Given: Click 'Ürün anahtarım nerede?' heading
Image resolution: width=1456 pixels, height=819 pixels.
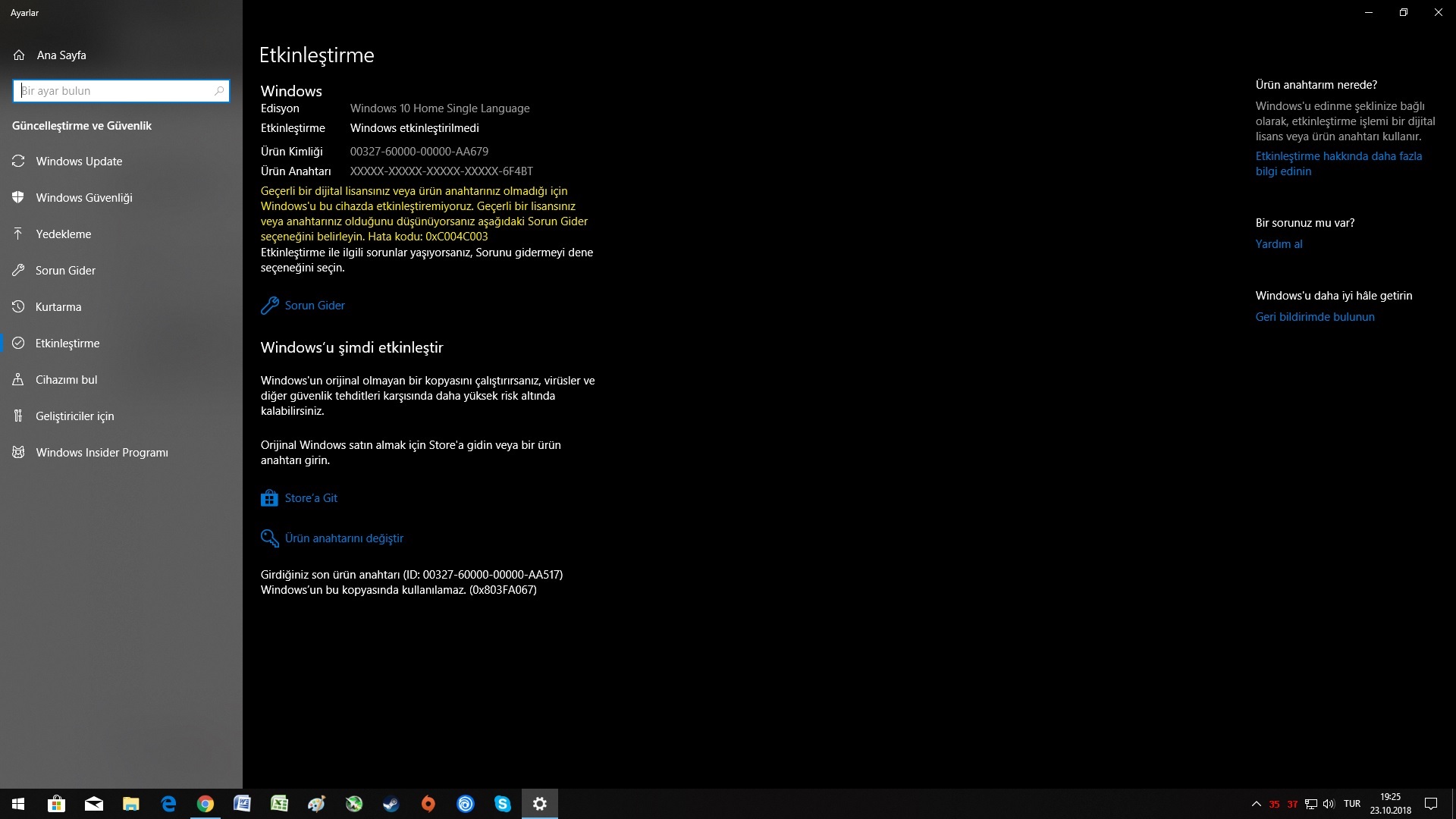Looking at the screenshot, I should point(1316,85).
